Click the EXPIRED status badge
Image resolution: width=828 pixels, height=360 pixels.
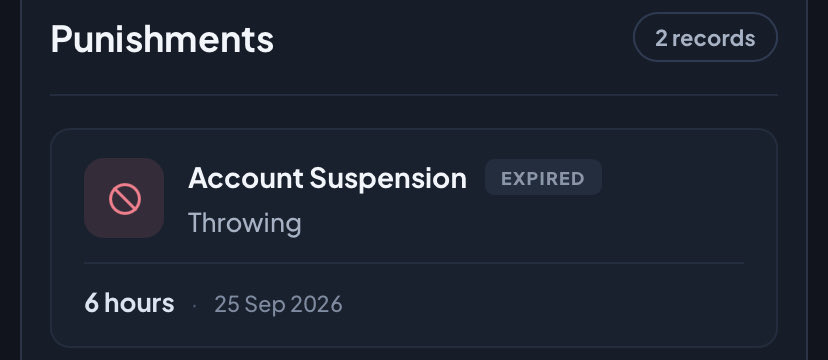543,178
